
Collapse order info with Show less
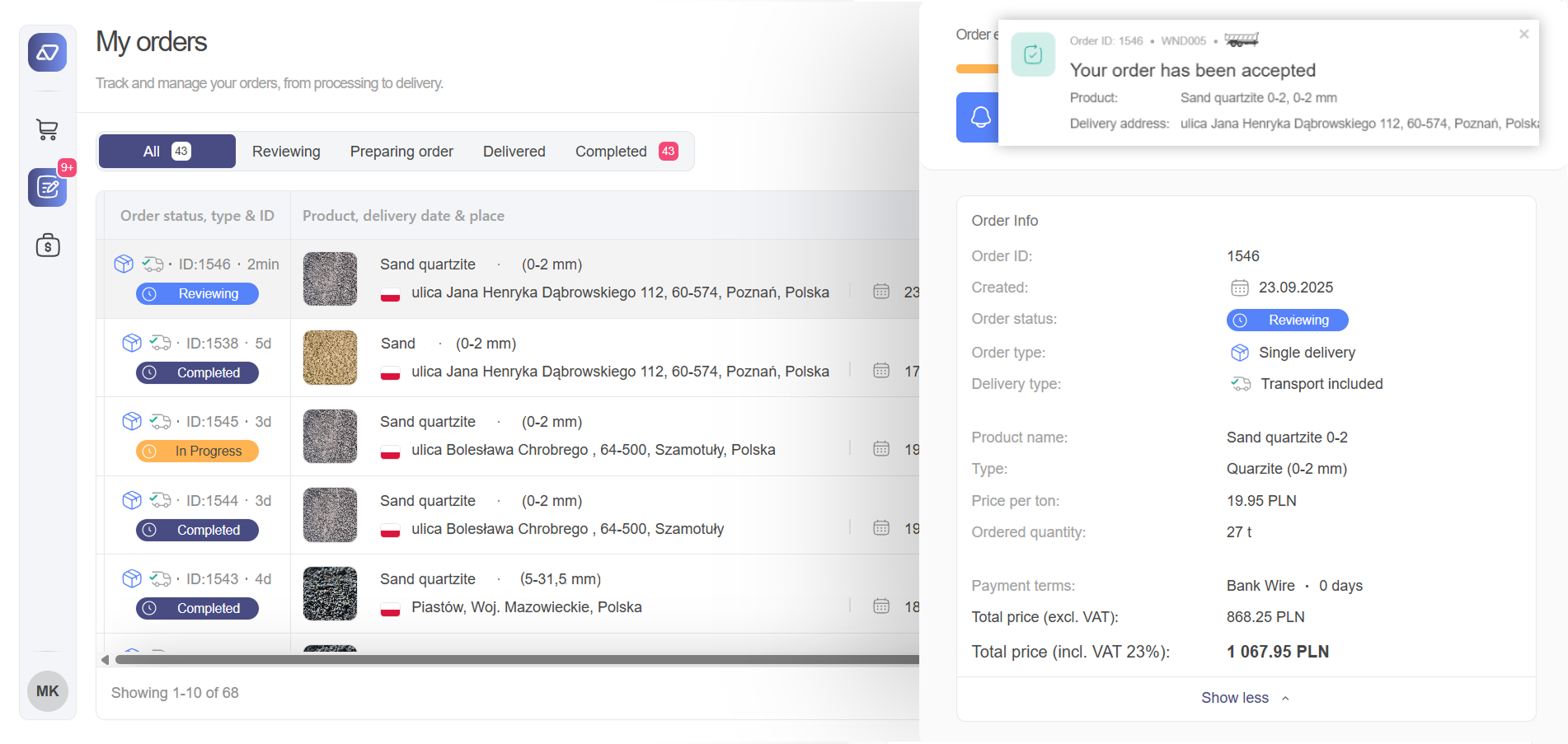1245,698
